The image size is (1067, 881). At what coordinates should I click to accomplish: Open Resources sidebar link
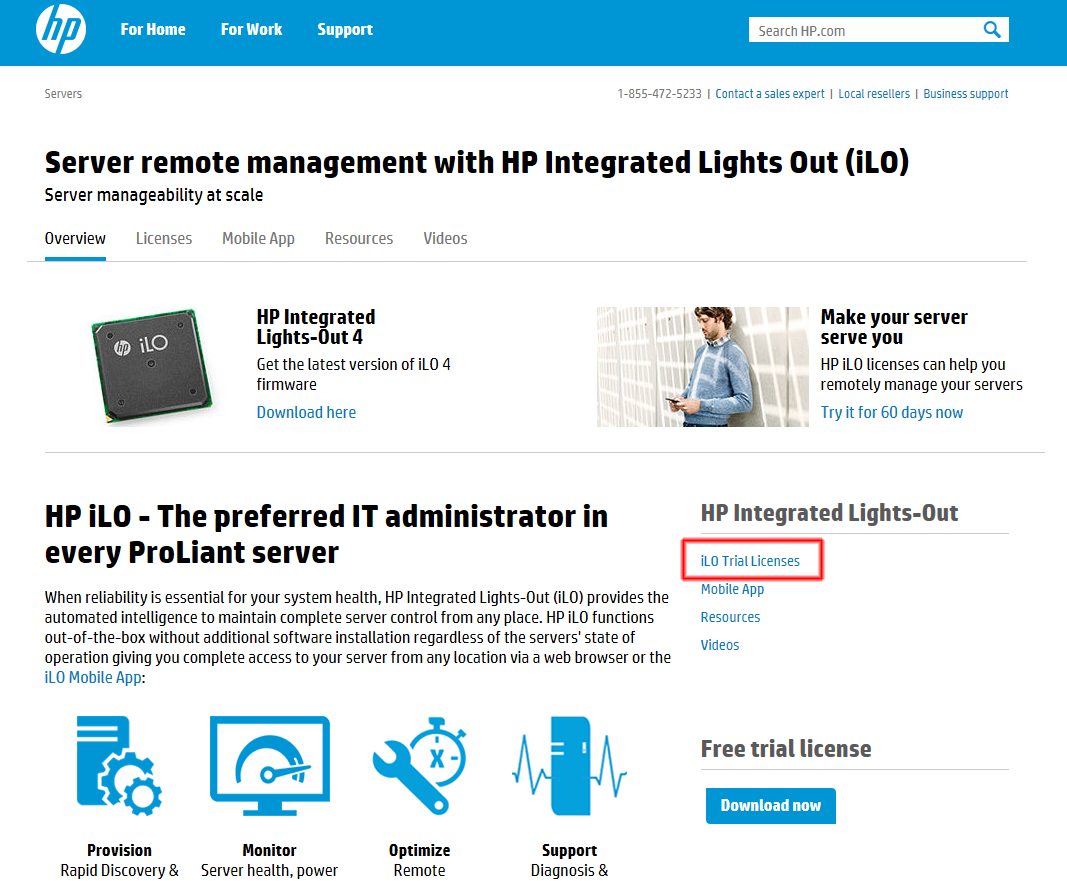tap(730, 617)
